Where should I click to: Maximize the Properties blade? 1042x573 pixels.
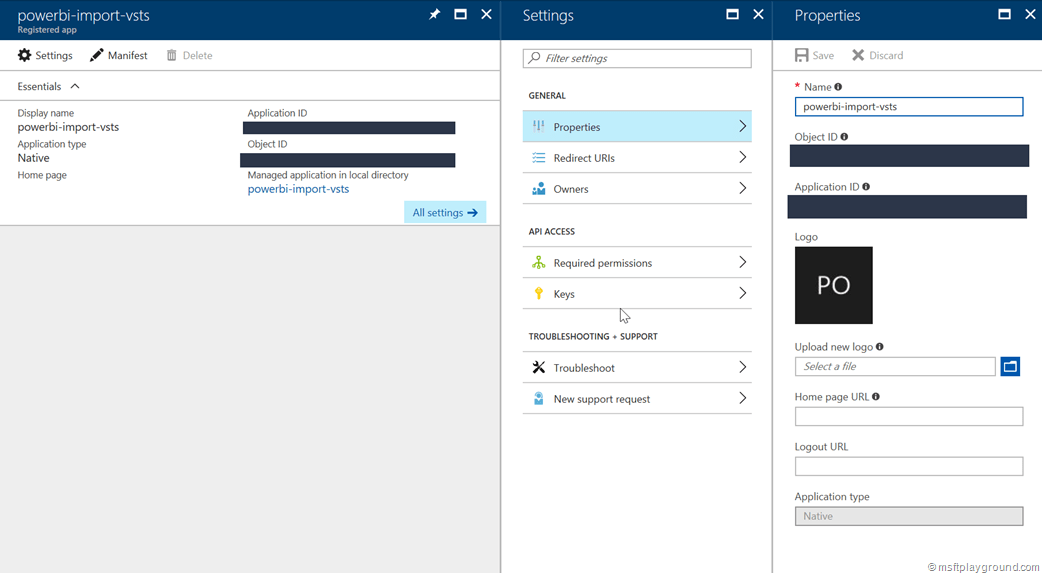[x=1005, y=15]
